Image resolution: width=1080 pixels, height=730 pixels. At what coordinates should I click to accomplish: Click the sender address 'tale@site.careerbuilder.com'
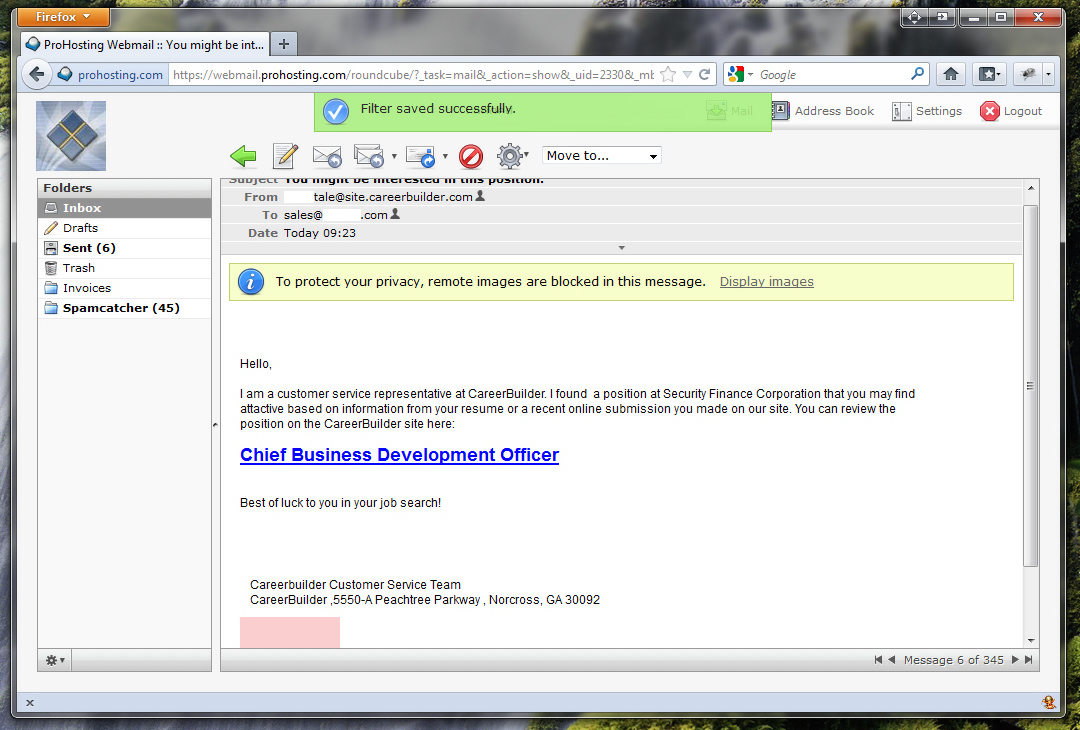tap(393, 197)
